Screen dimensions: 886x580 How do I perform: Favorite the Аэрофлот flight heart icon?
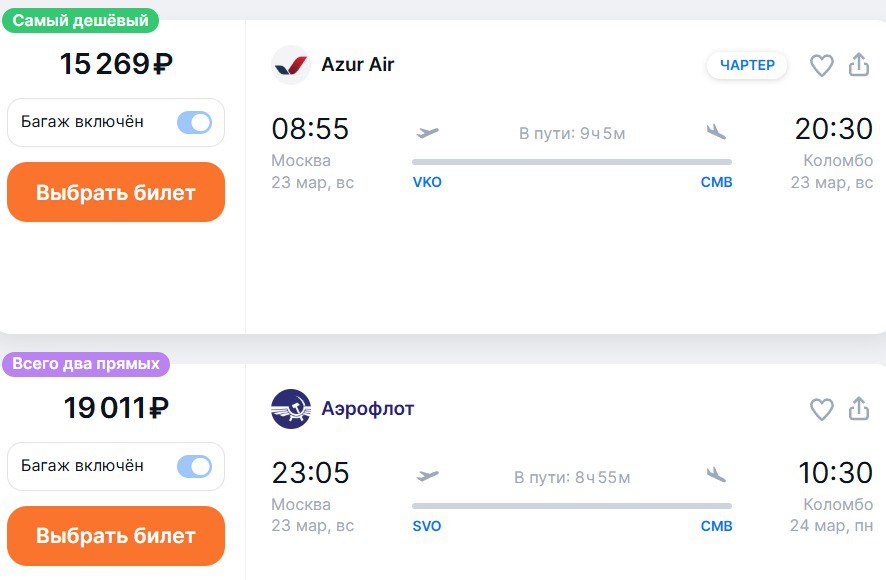(822, 409)
